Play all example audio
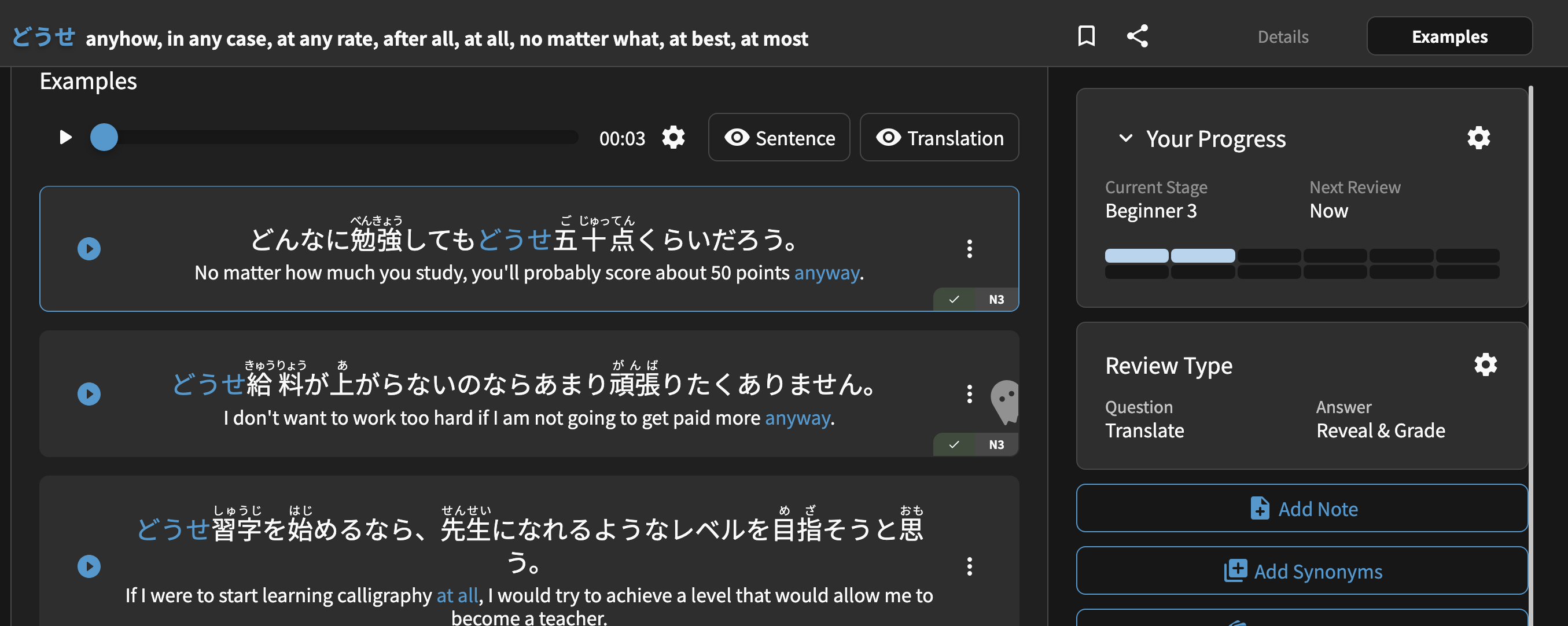The width and height of the screenshot is (1568, 626). (x=66, y=137)
